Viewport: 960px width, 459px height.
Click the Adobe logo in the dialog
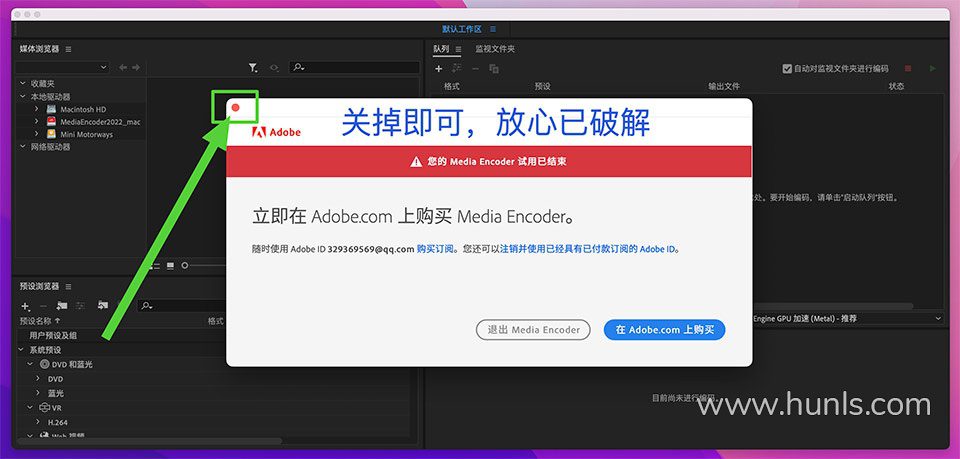tap(276, 132)
